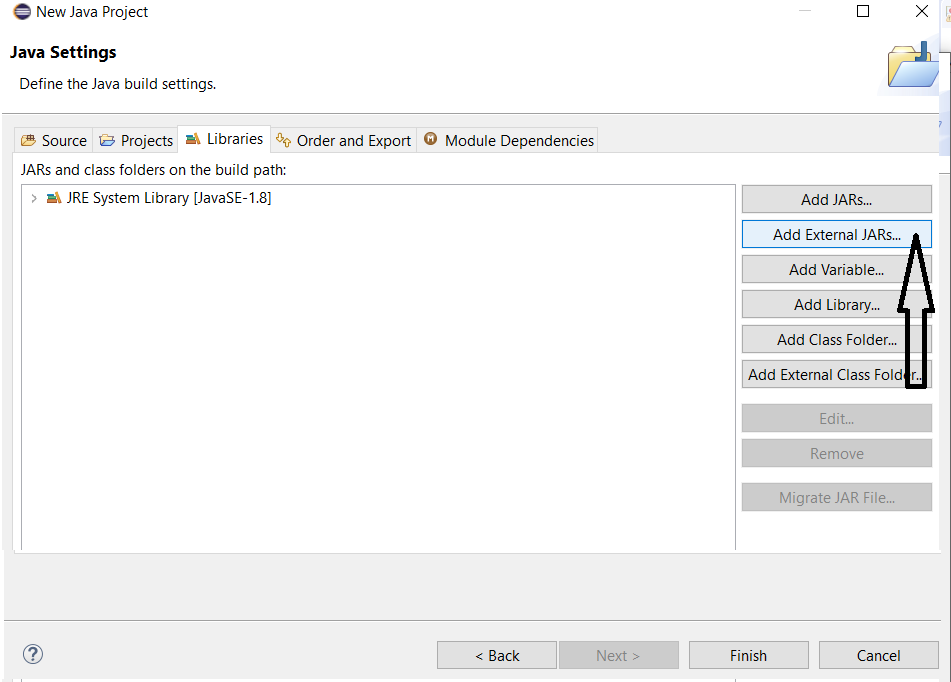Image resolution: width=951 pixels, height=682 pixels.
Task: Click the Order and Export tab icon
Action: tap(283, 140)
